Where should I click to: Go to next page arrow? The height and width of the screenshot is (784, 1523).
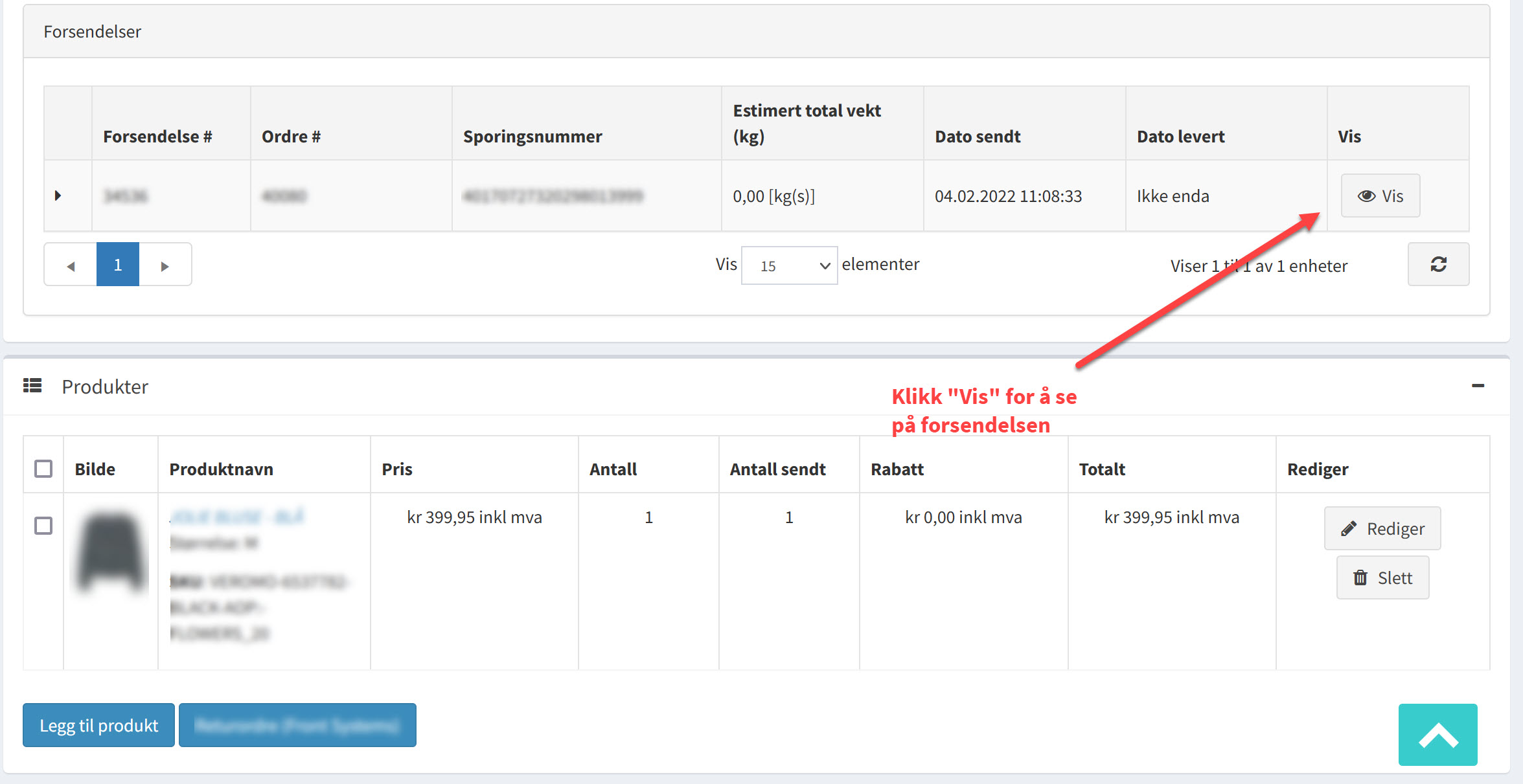point(165,265)
